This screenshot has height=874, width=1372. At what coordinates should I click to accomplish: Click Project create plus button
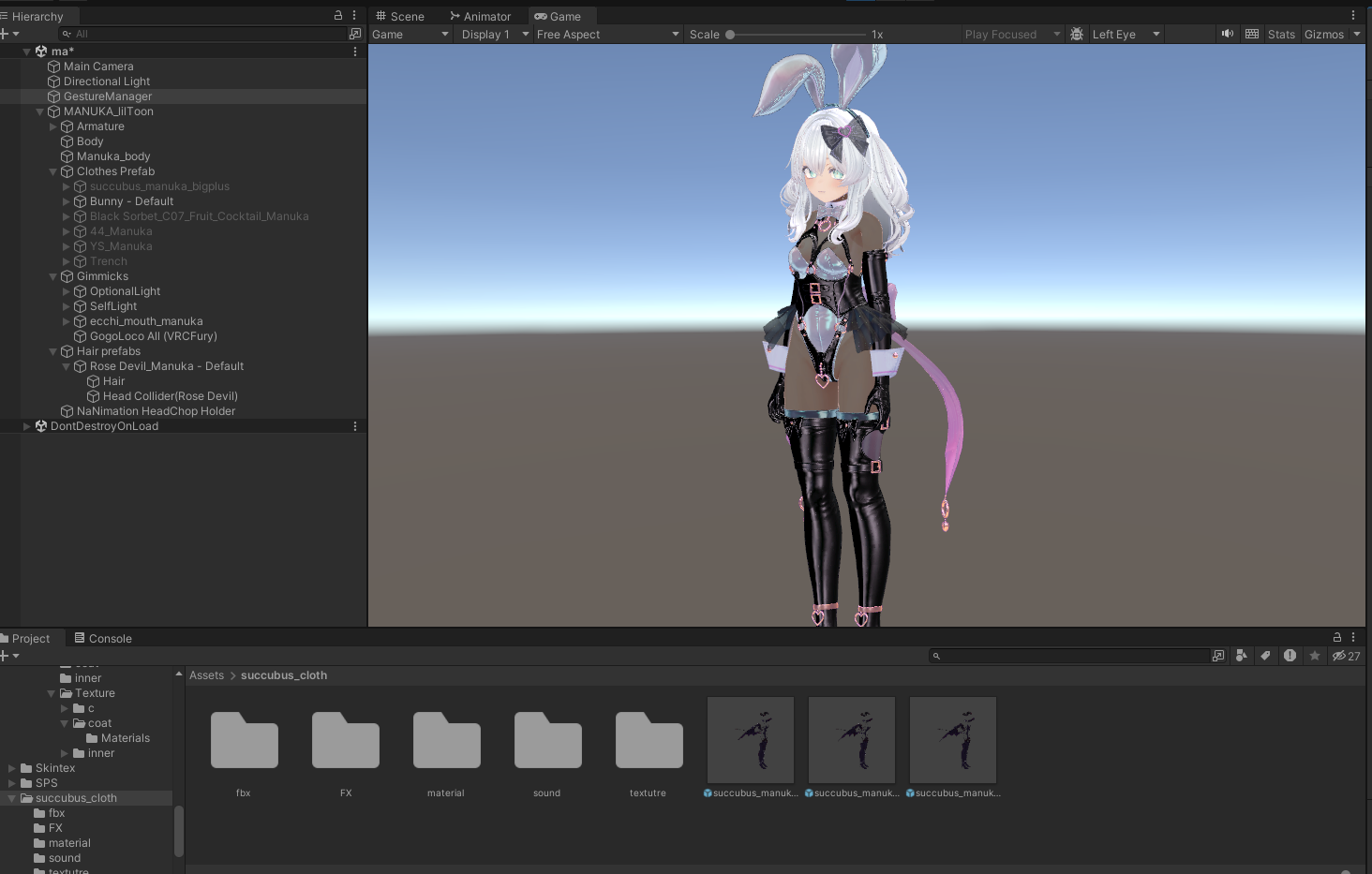point(9,656)
